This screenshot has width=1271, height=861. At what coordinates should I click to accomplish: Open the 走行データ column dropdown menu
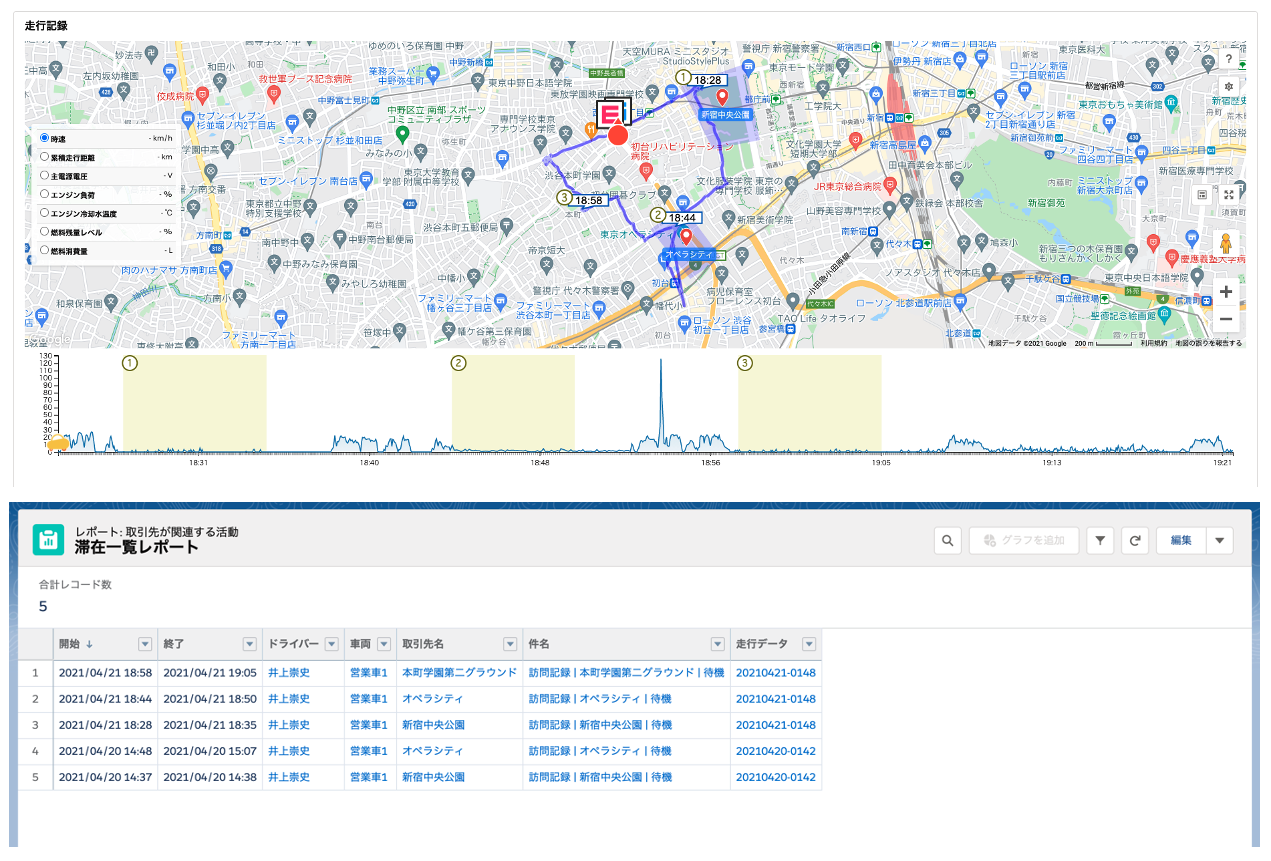tap(809, 645)
